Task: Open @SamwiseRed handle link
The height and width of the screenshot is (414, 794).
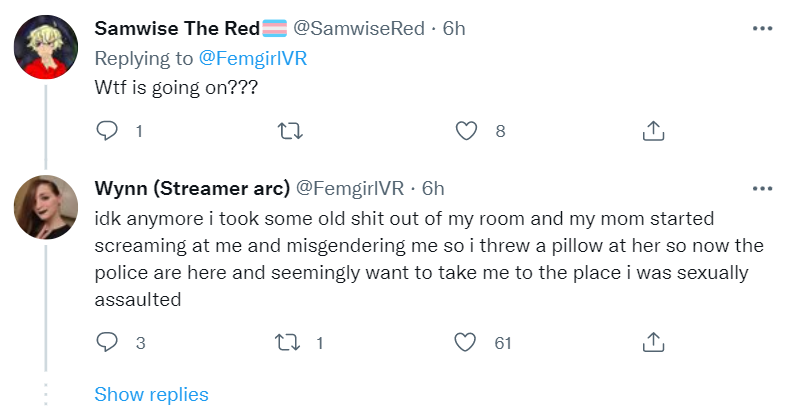Action: click(359, 28)
